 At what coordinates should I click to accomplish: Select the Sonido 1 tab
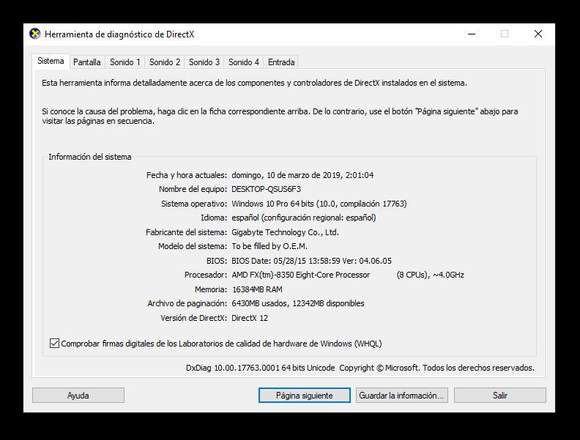click(125, 62)
